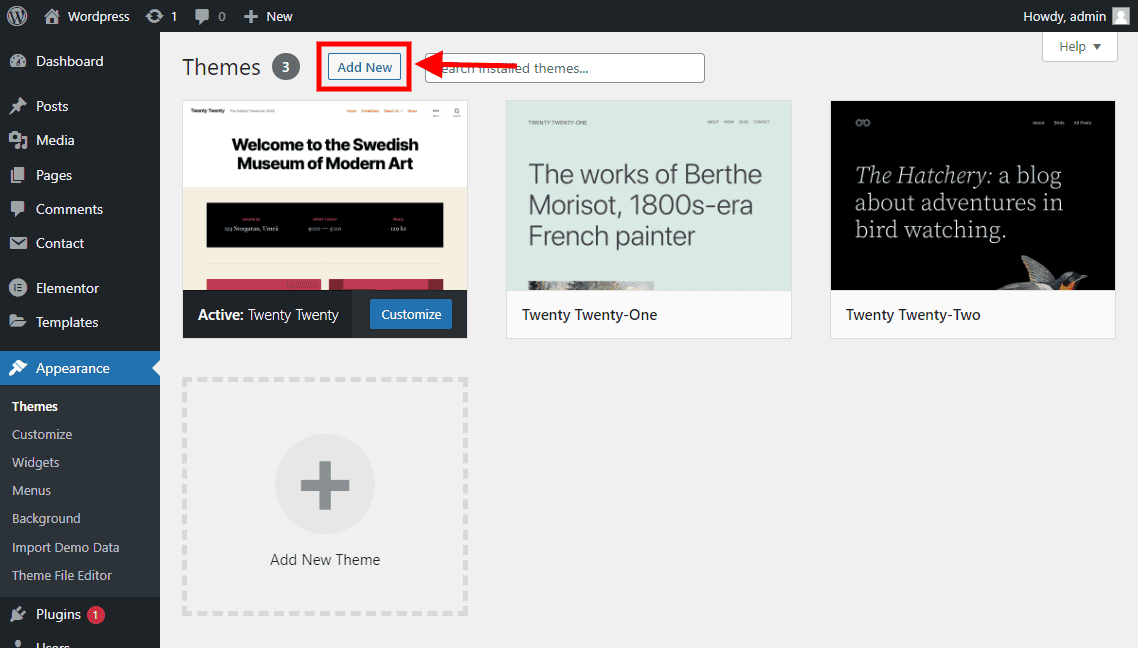Viewport: 1138px width, 648px height.
Task: Open the Widgets submenu item
Action: pos(36,462)
